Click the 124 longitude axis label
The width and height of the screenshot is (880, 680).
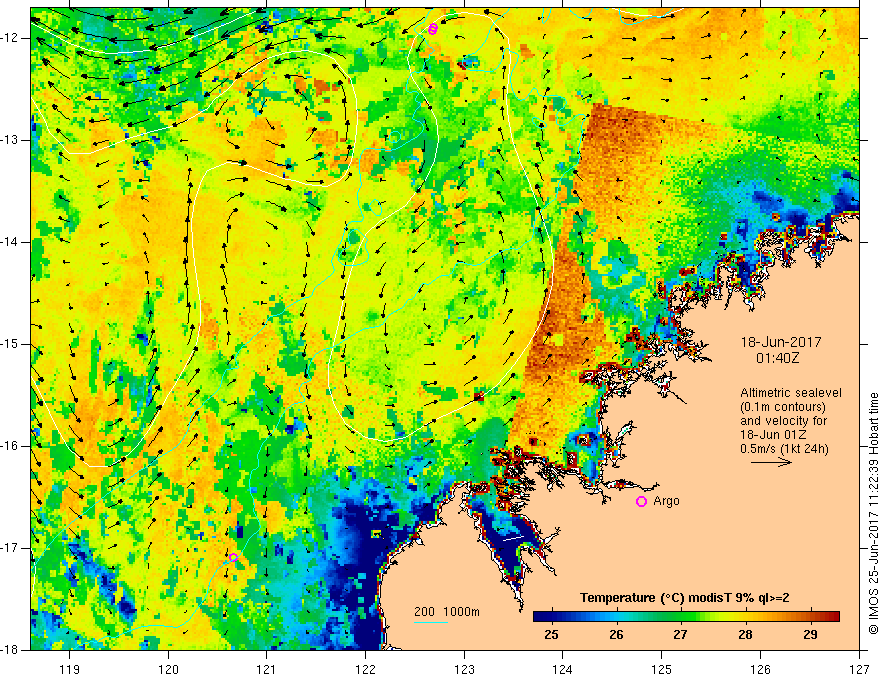(563, 669)
